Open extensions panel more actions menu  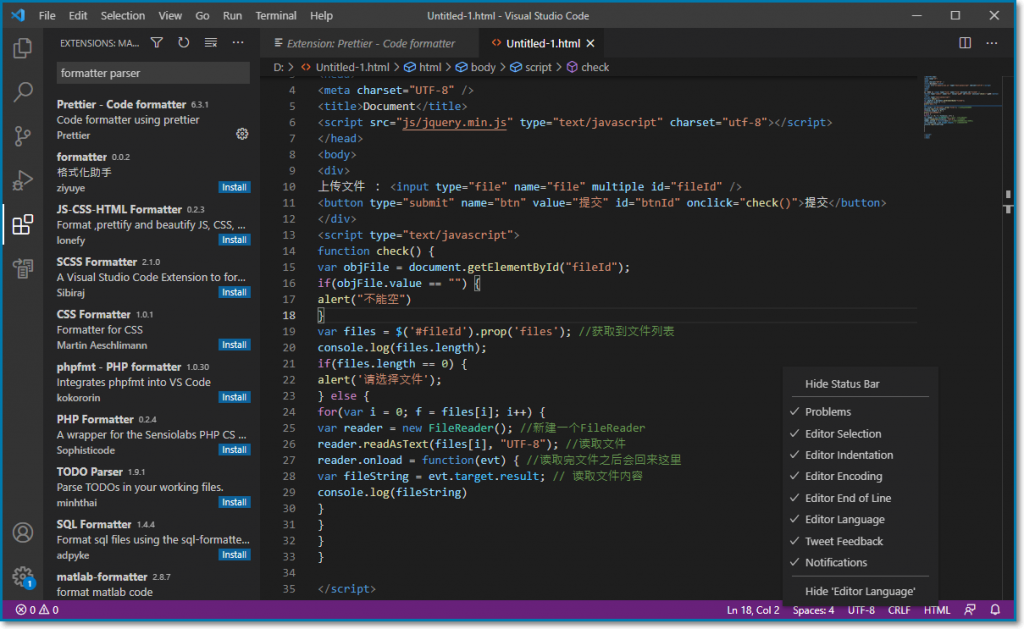click(238, 43)
